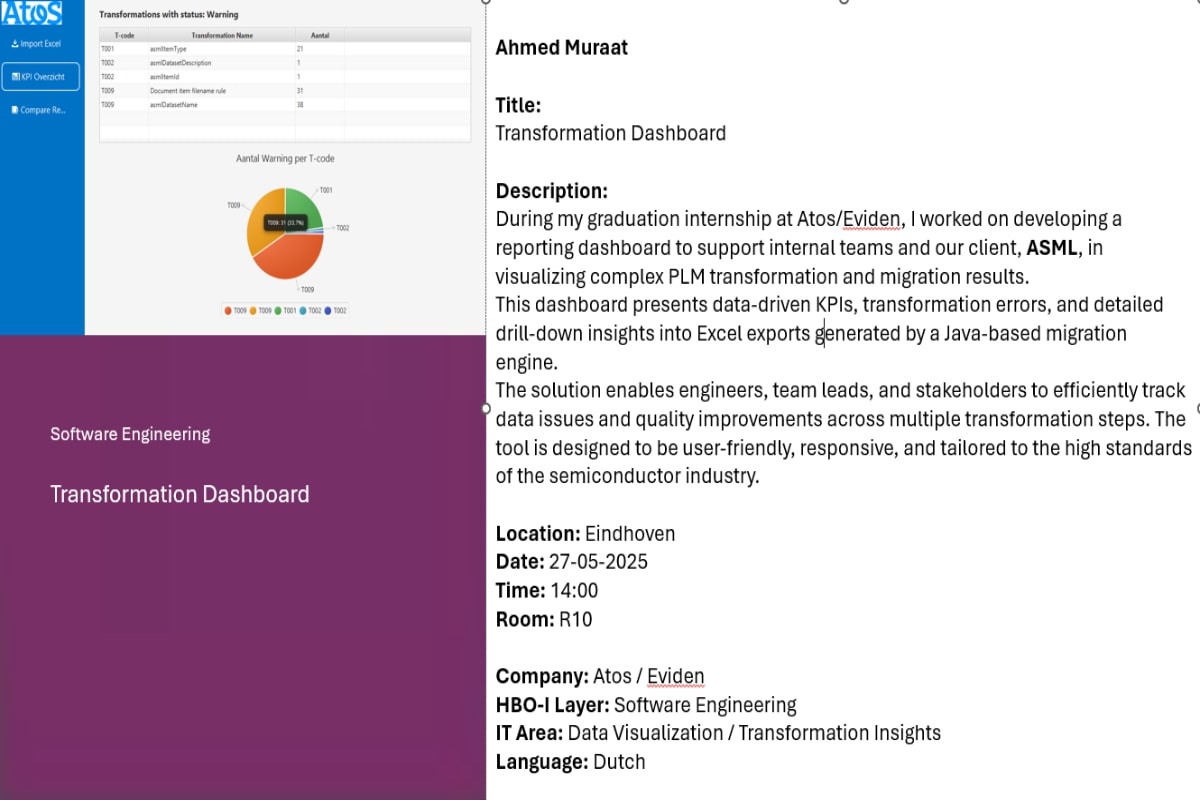Click the Ahmed Muraat name heading
1200x800 pixels.
pos(561,47)
